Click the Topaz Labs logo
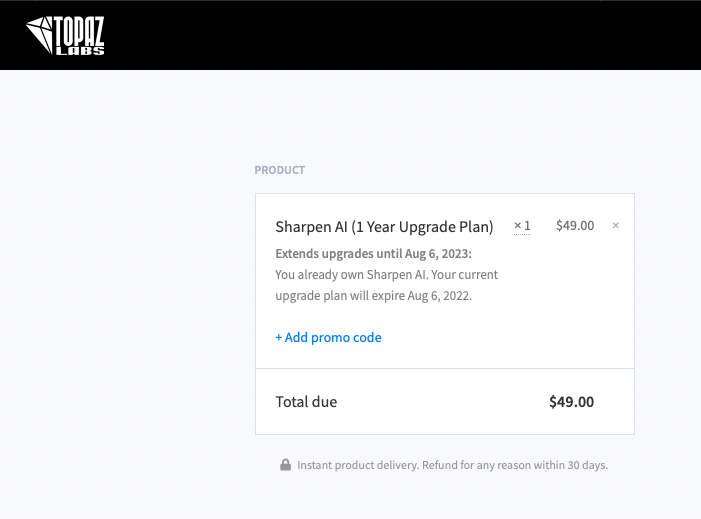 coord(66,34)
